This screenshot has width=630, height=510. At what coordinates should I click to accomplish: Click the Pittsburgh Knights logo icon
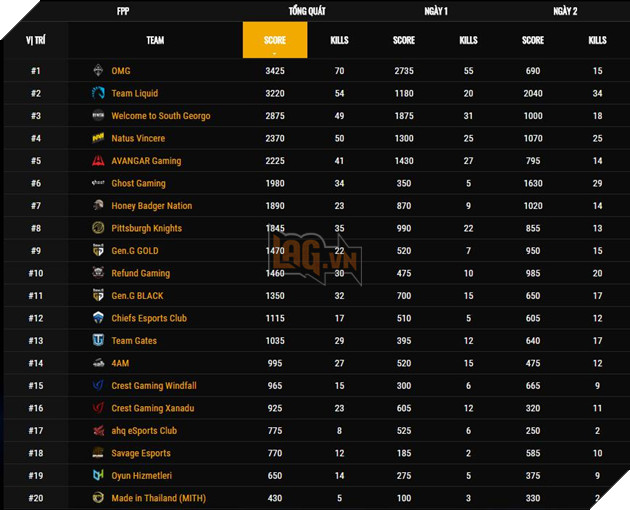98,228
